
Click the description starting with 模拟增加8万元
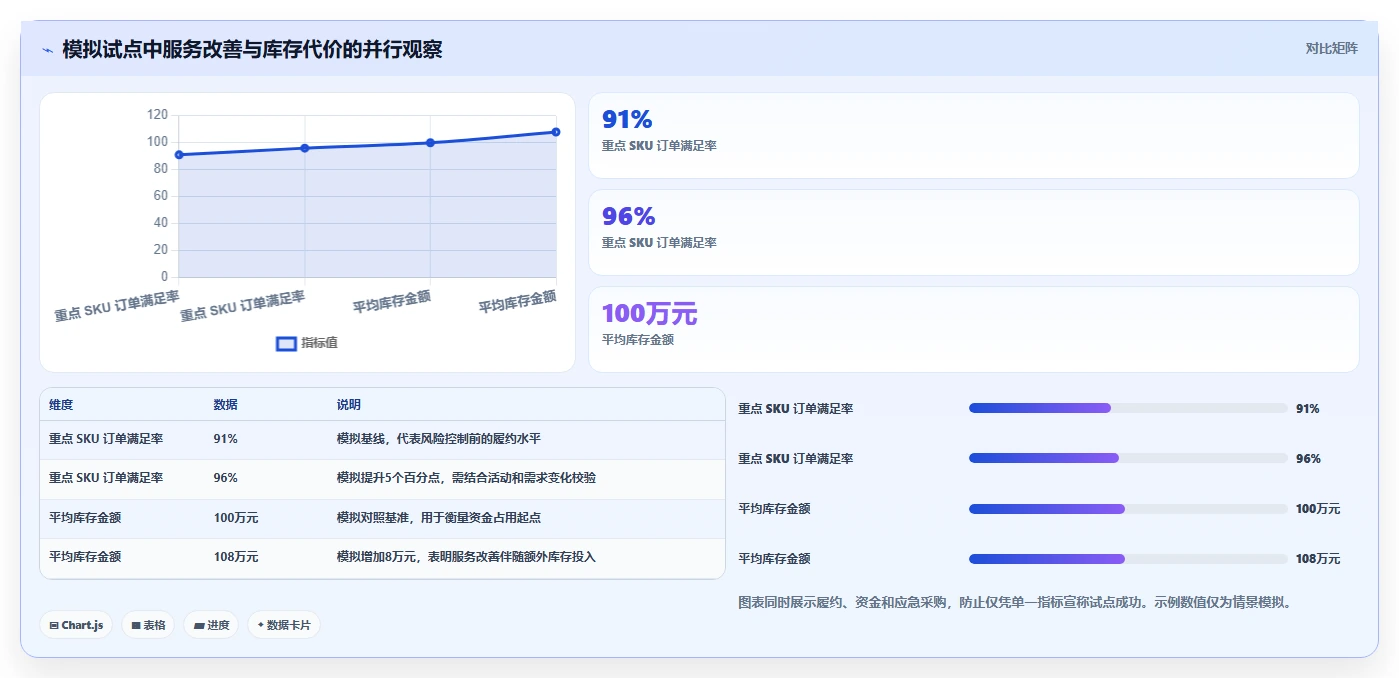467,557
